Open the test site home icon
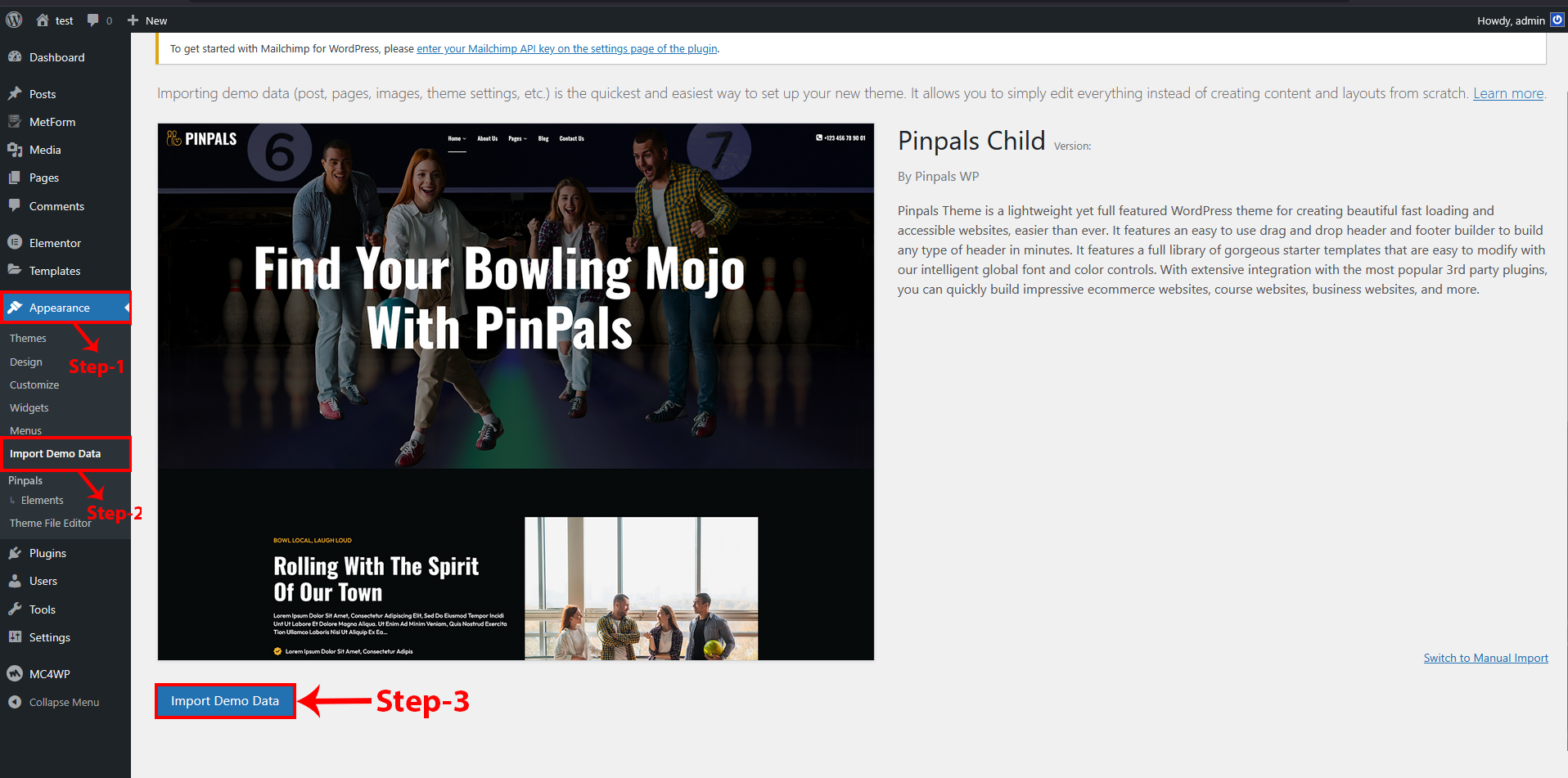Screen dimensions: 1568x778 (43, 20)
